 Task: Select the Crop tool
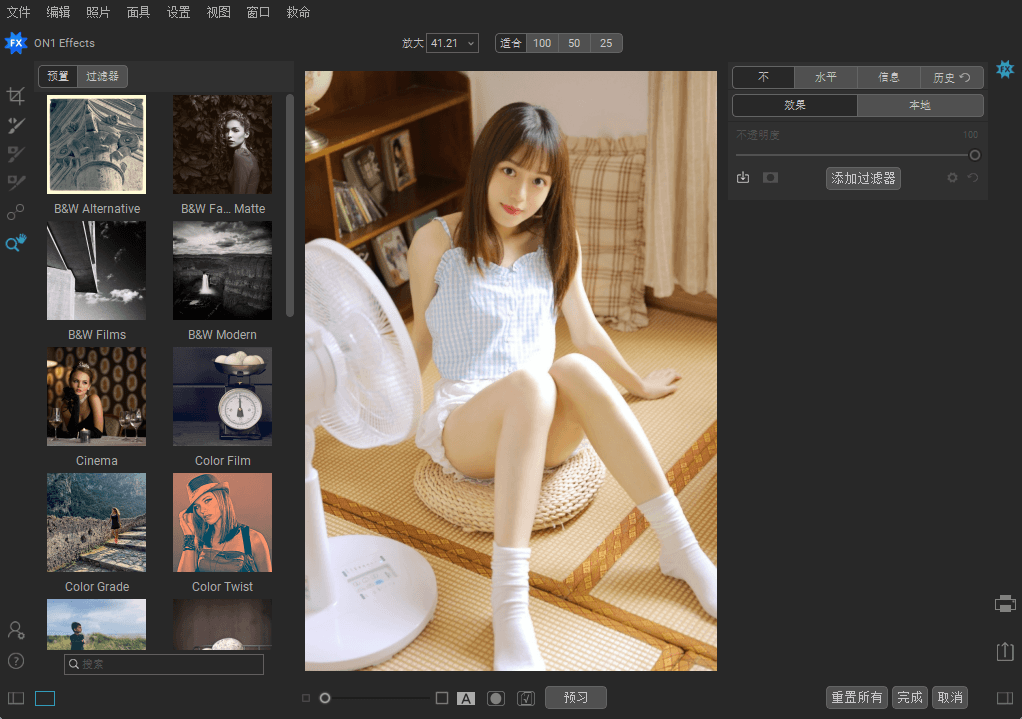[x=15, y=96]
